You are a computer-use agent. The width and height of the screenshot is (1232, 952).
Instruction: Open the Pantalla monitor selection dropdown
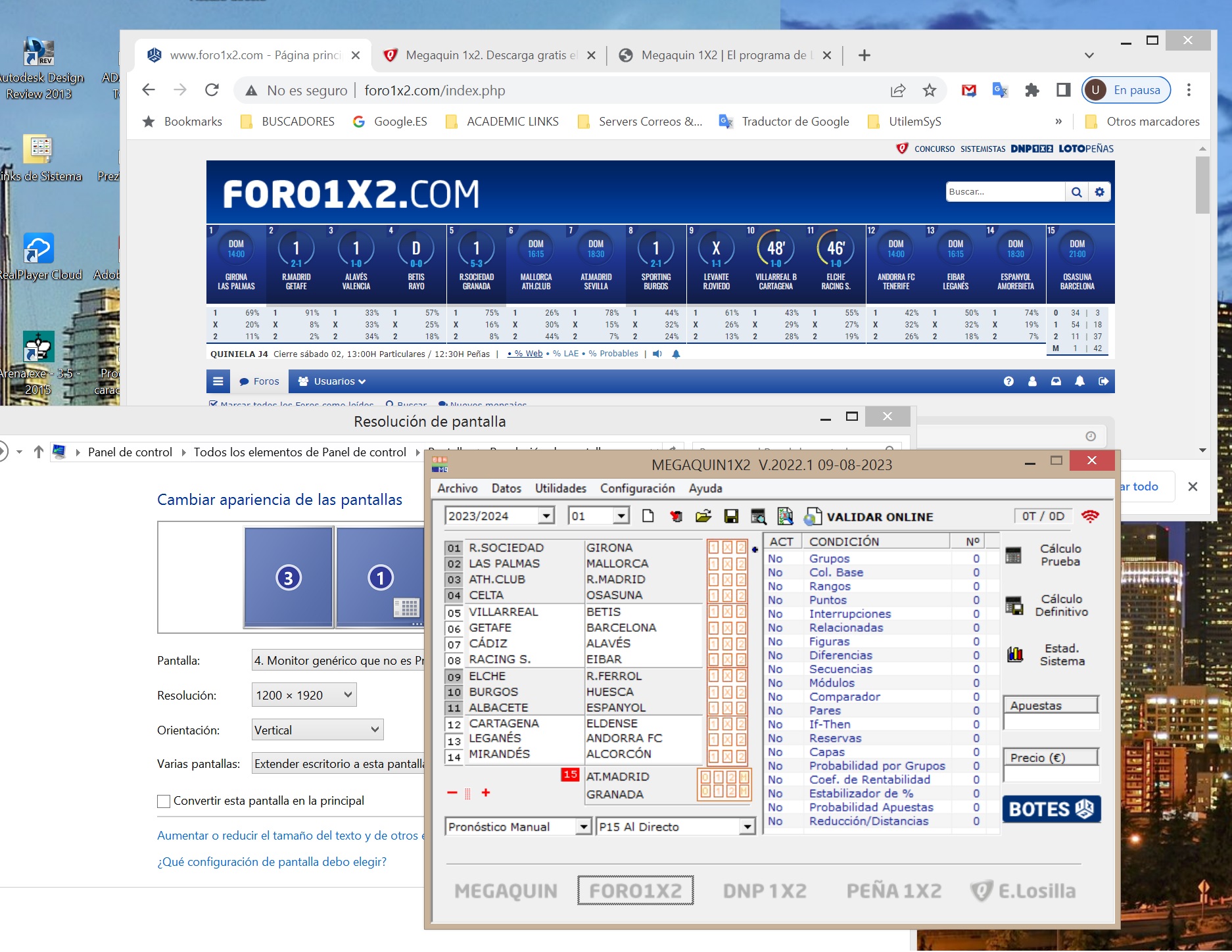click(x=339, y=661)
